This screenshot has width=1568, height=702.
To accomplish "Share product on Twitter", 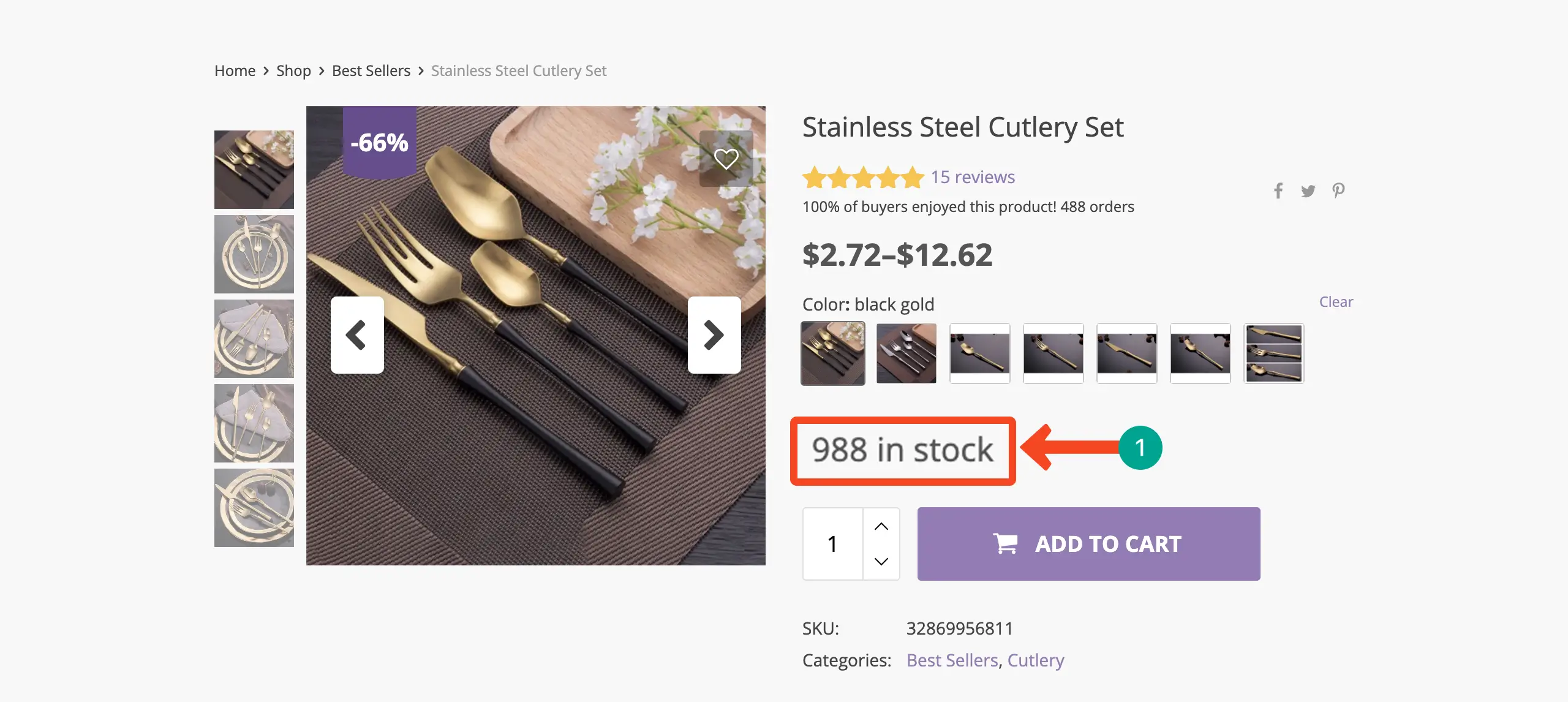I will [1308, 191].
